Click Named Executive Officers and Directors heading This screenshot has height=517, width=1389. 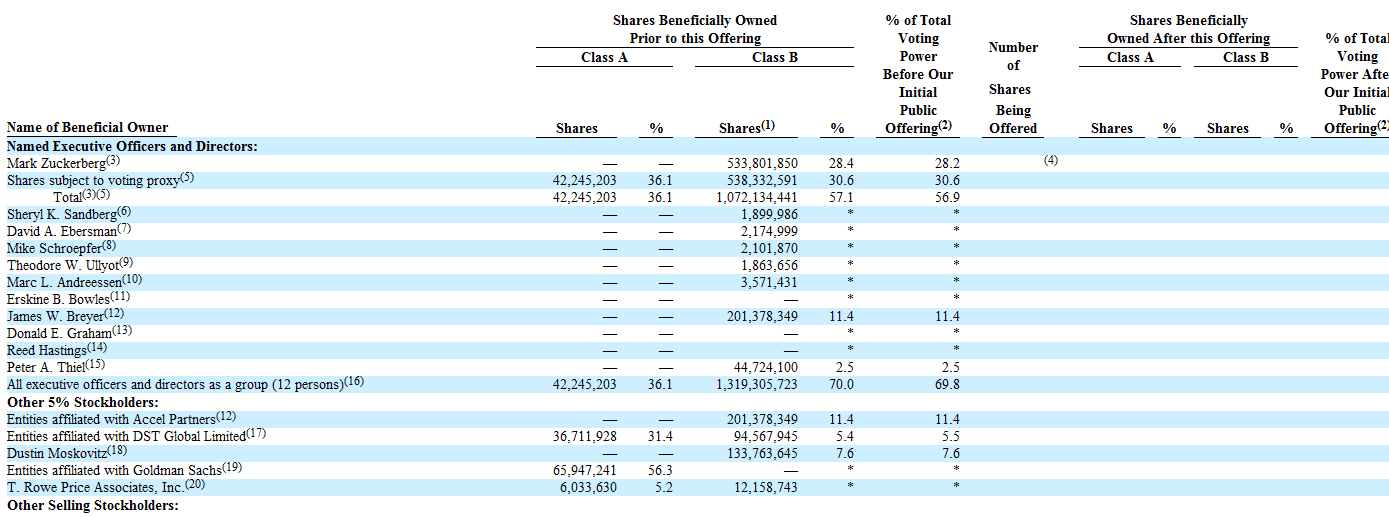click(132, 146)
